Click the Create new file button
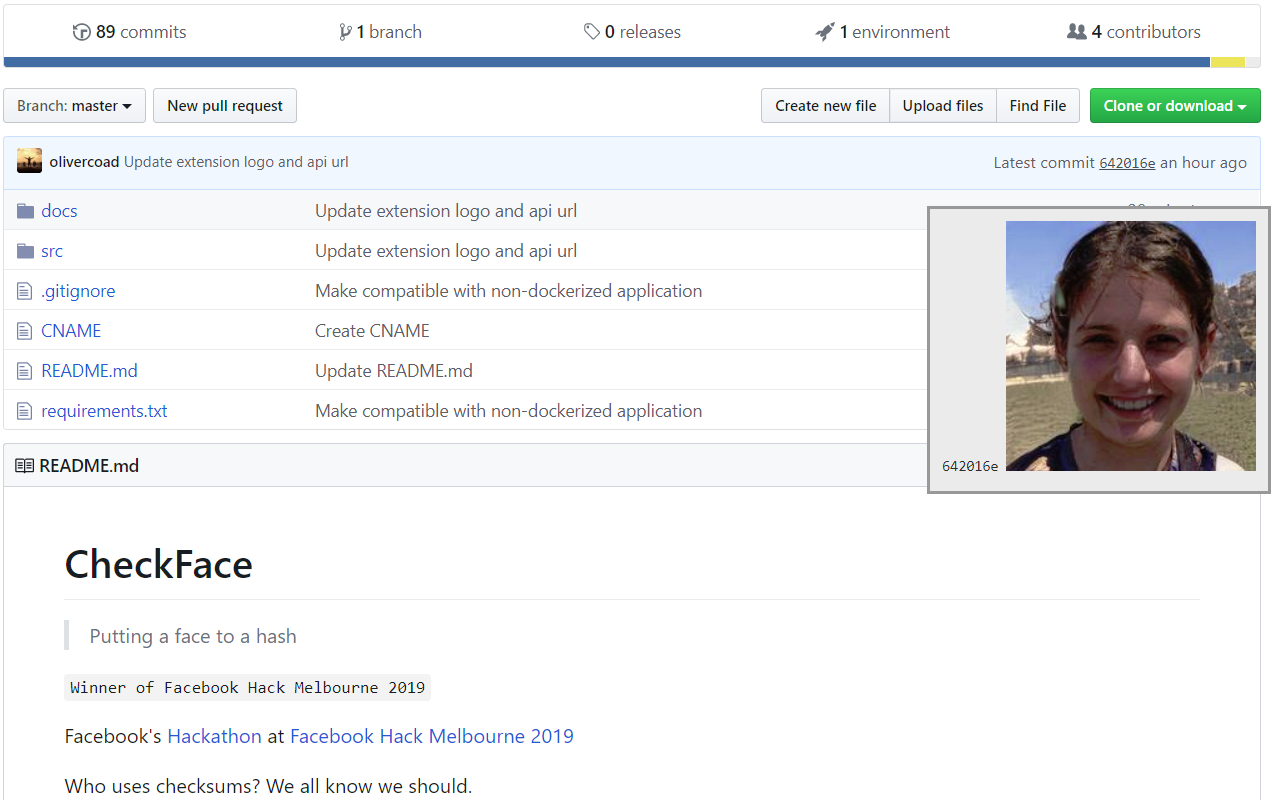The width and height of the screenshot is (1280, 800). 826,106
